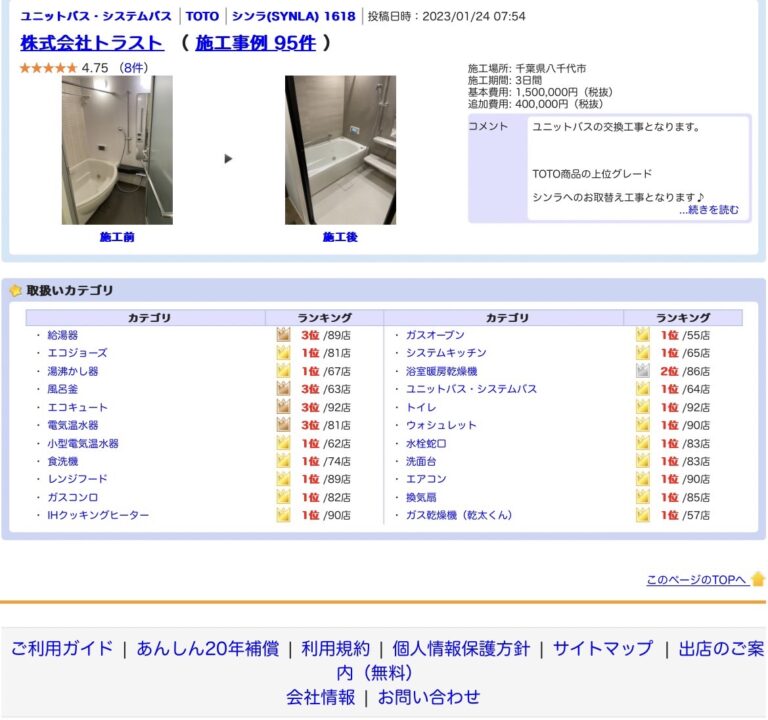
Task: Open ガス乾燥機（乾太くん） category
Action: pyautogui.click(x=459, y=515)
